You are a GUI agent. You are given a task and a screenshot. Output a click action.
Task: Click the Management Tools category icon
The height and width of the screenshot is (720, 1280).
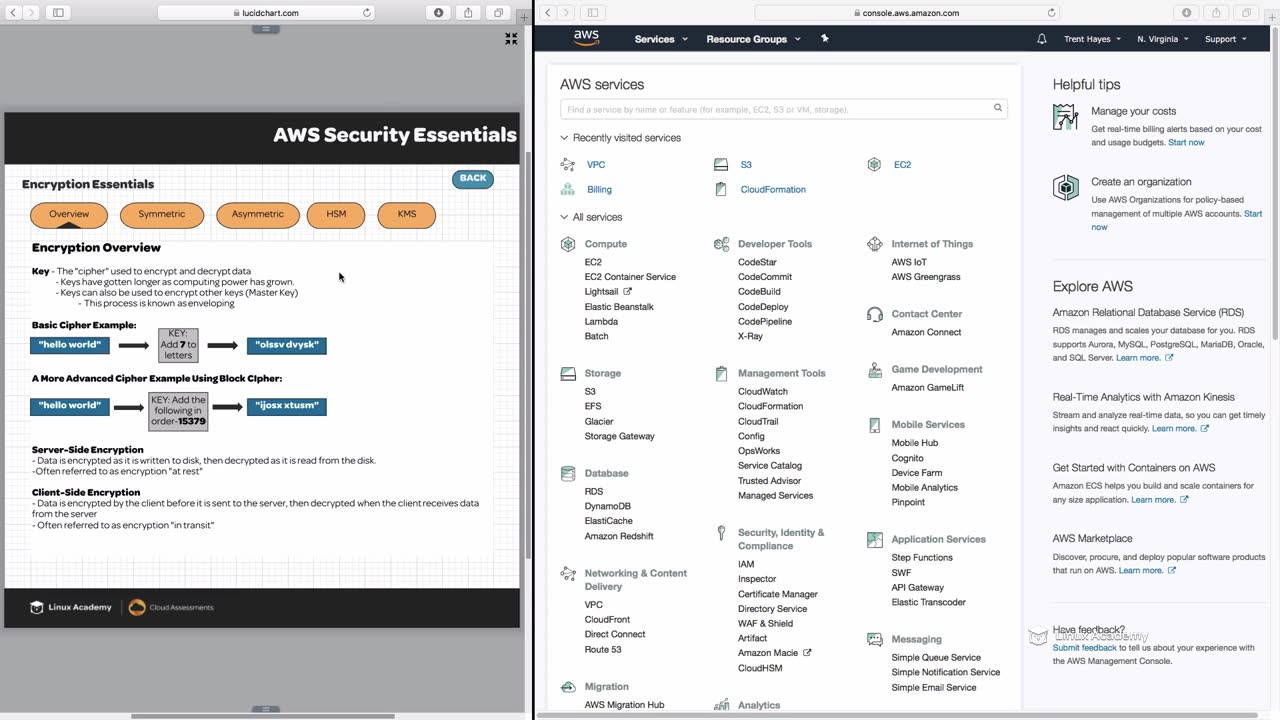coord(721,373)
